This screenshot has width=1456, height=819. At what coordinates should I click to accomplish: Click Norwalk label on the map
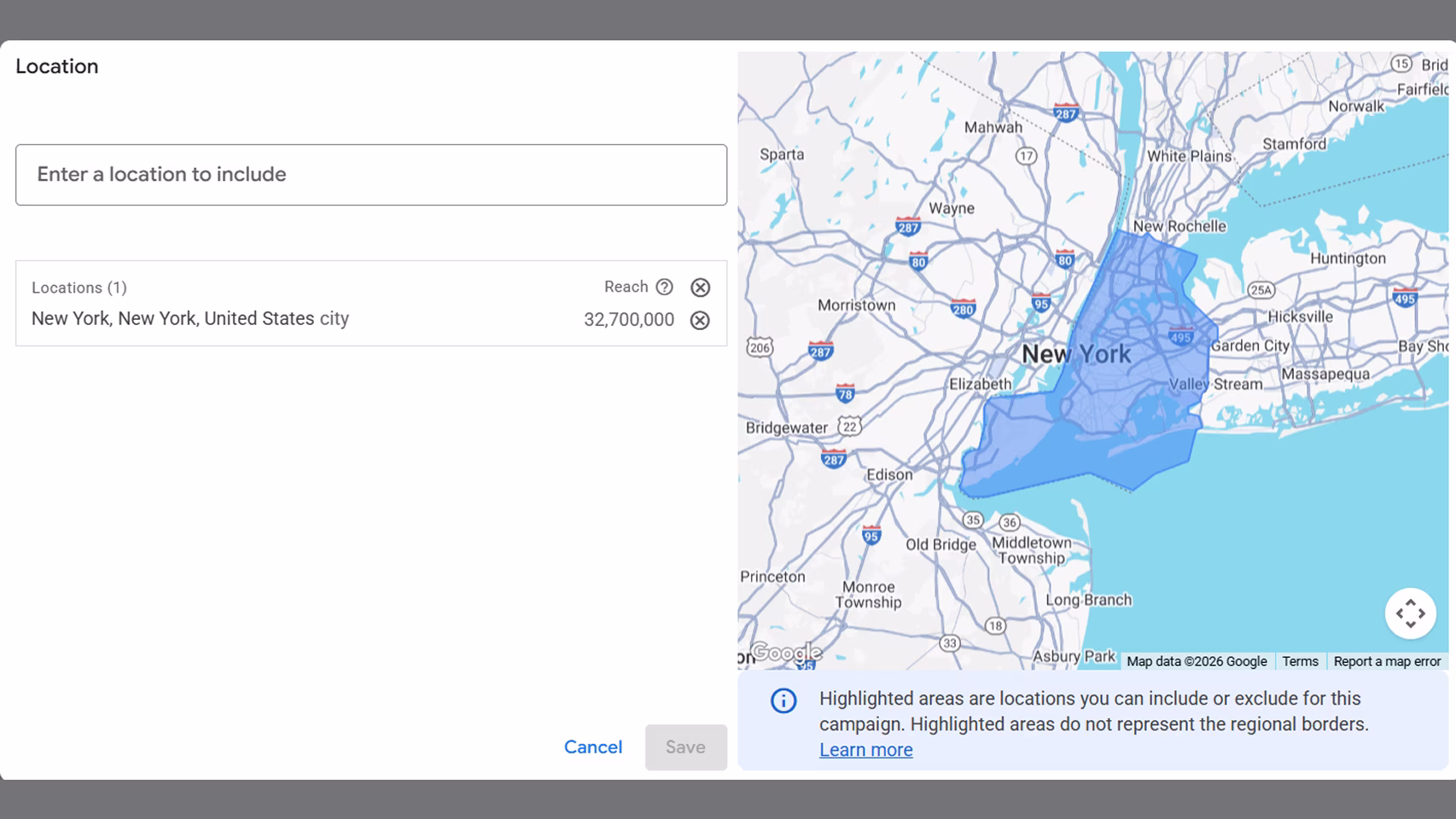pos(1356,106)
